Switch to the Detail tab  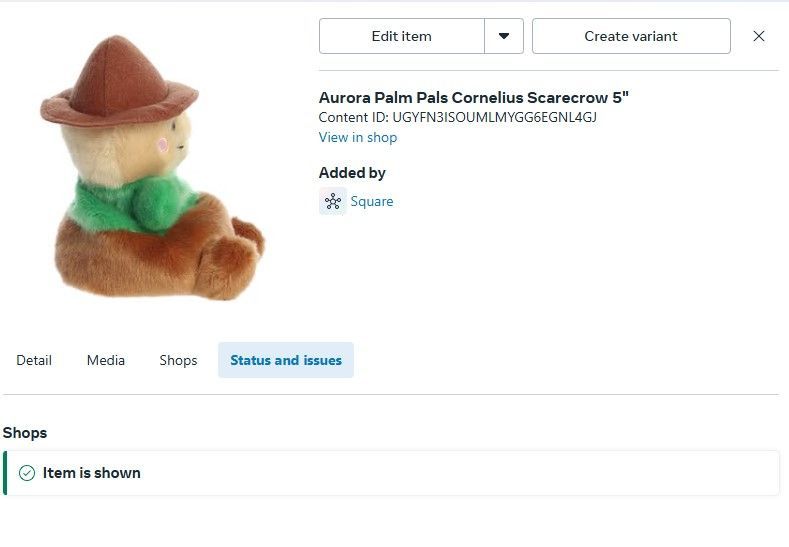[x=34, y=360]
